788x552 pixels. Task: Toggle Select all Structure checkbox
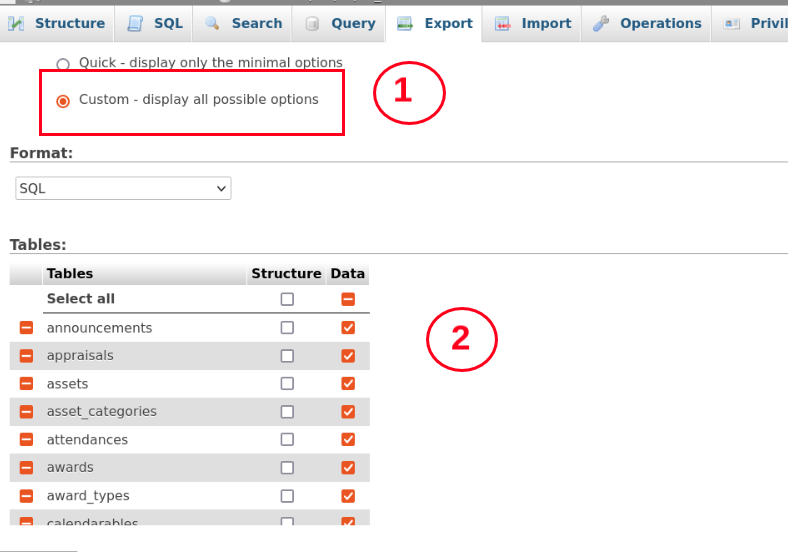pyautogui.click(x=287, y=299)
